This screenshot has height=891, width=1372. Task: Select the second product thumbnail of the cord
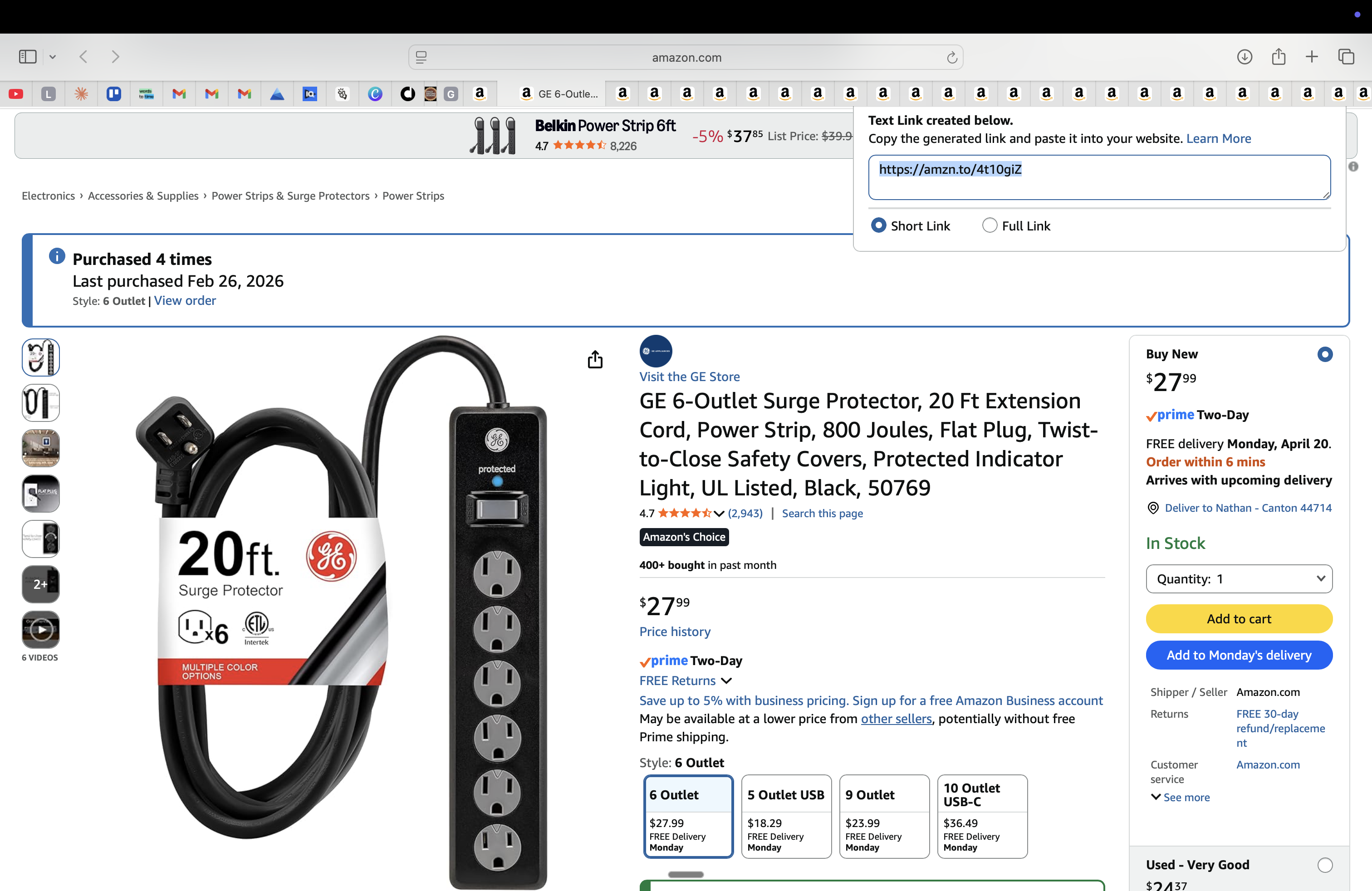[40, 403]
